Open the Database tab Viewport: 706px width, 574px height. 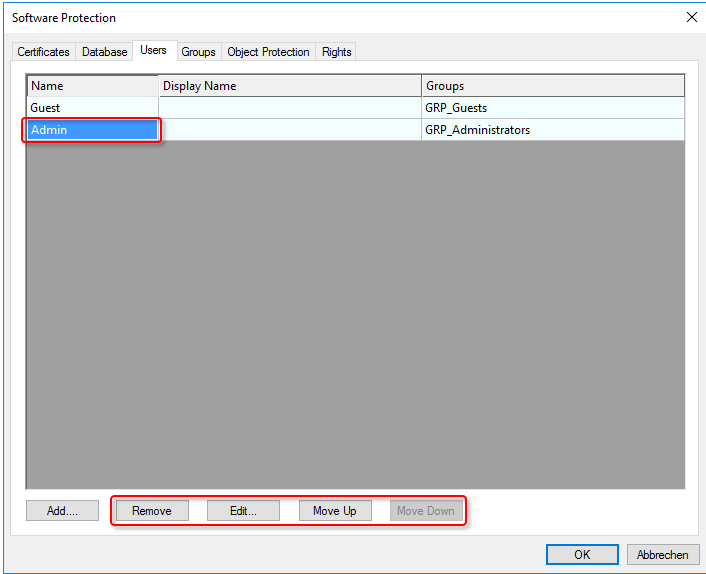pos(104,52)
